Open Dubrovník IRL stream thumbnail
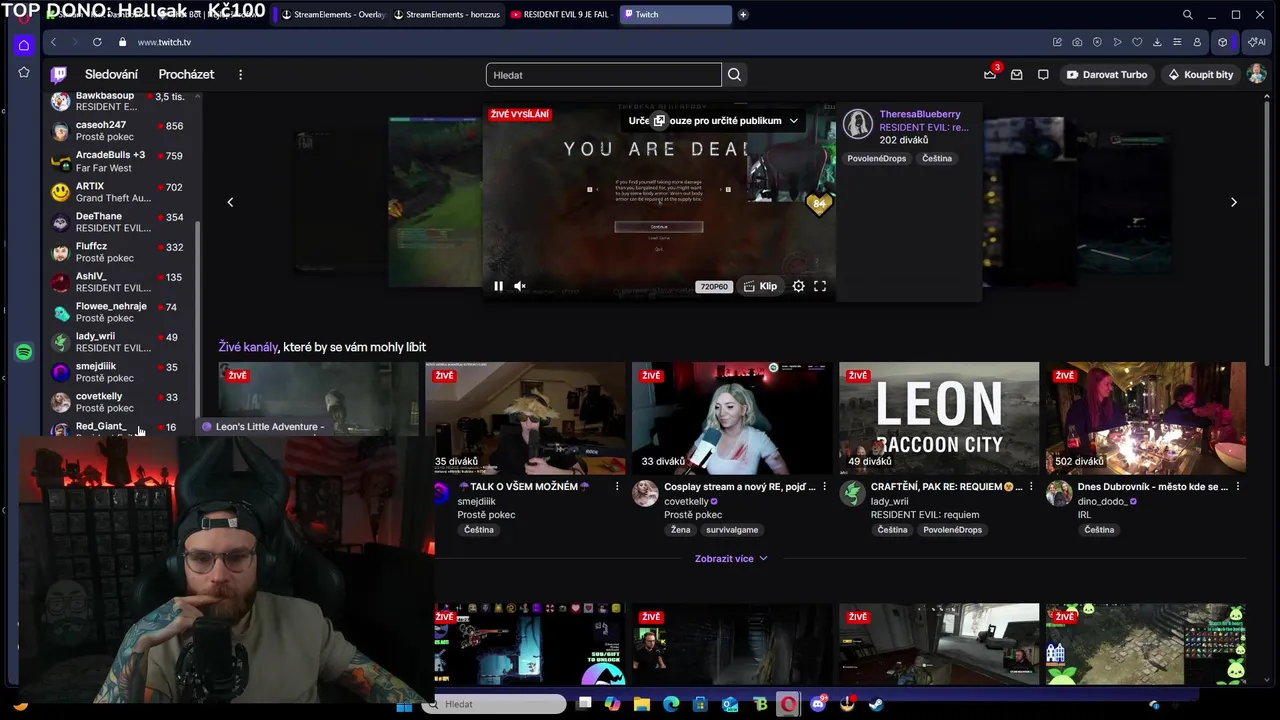 pos(1146,418)
